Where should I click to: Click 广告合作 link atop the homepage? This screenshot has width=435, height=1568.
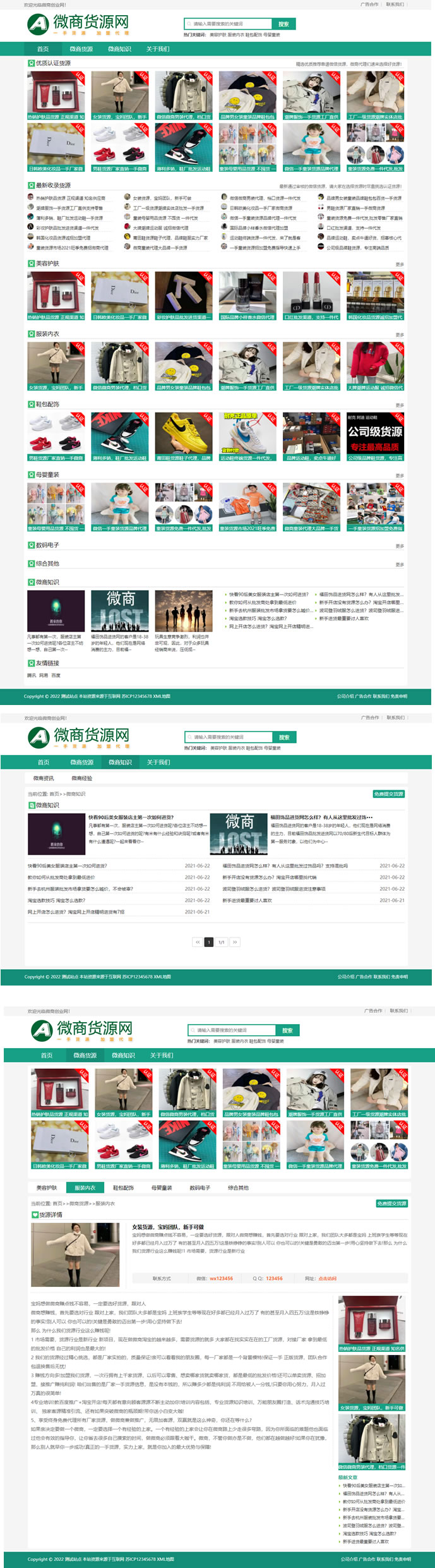point(369,4)
